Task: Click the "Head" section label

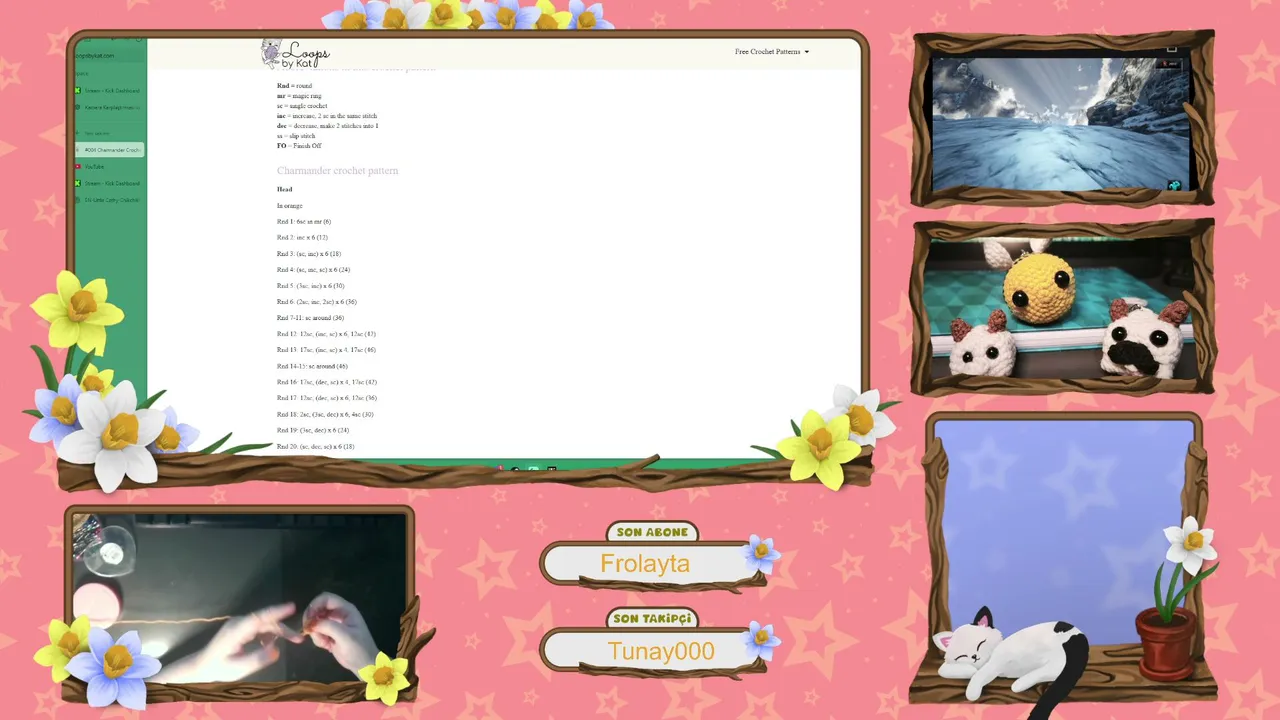Action: tap(285, 189)
